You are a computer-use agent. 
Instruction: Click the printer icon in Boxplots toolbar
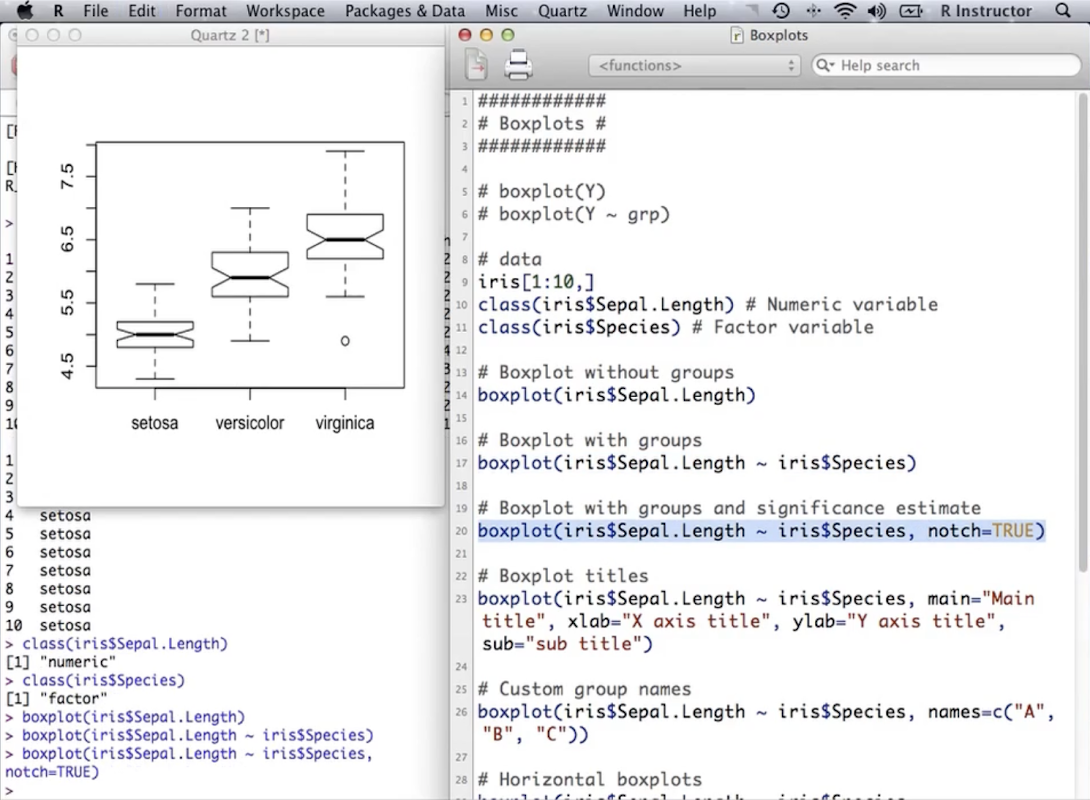pyautogui.click(x=518, y=65)
